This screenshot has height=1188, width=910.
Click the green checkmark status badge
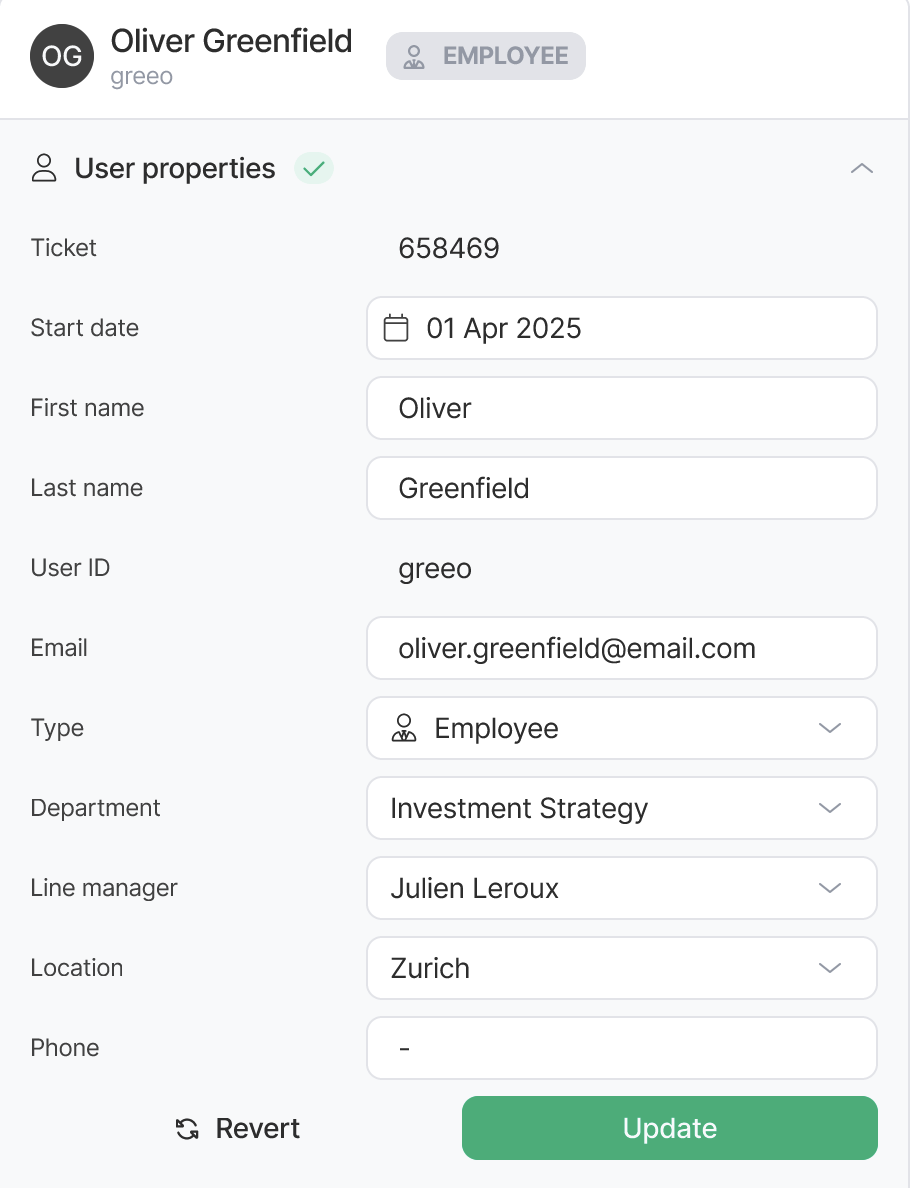click(314, 169)
